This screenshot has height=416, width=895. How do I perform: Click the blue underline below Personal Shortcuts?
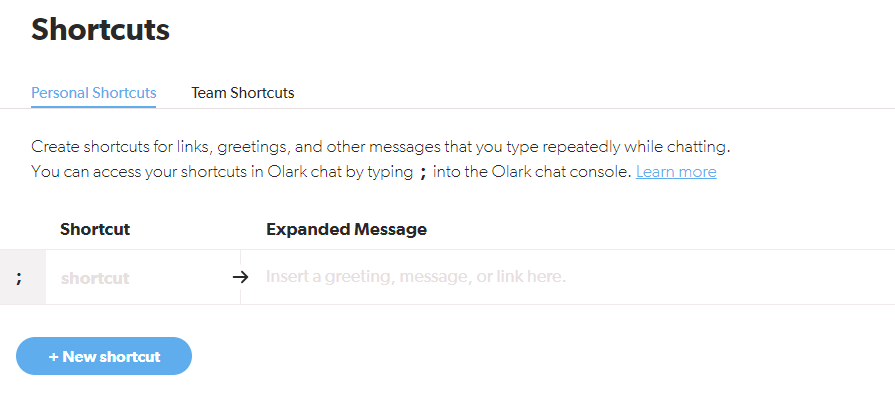click(x=93, y=106)
